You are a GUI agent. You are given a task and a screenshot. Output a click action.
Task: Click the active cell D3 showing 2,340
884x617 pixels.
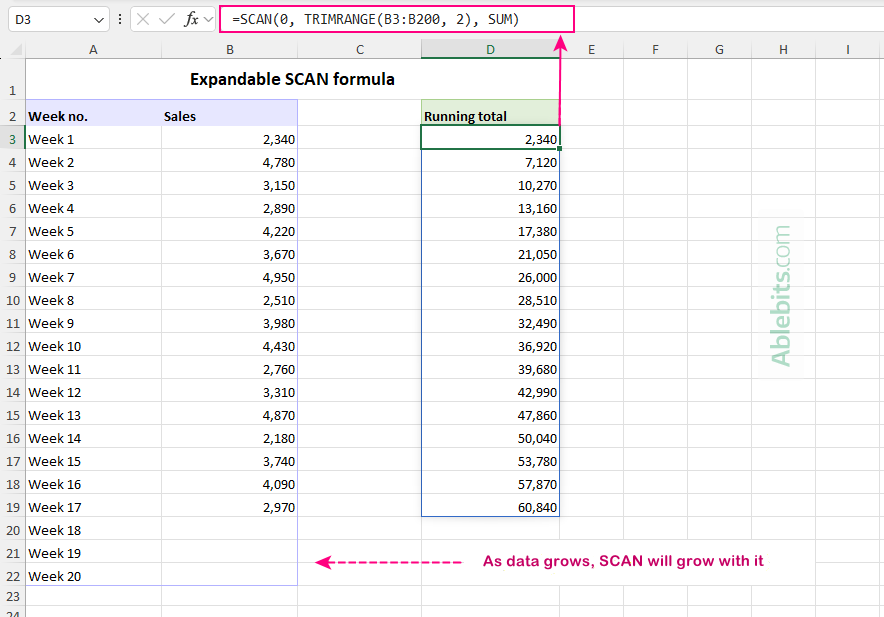[x=490, y=138]
